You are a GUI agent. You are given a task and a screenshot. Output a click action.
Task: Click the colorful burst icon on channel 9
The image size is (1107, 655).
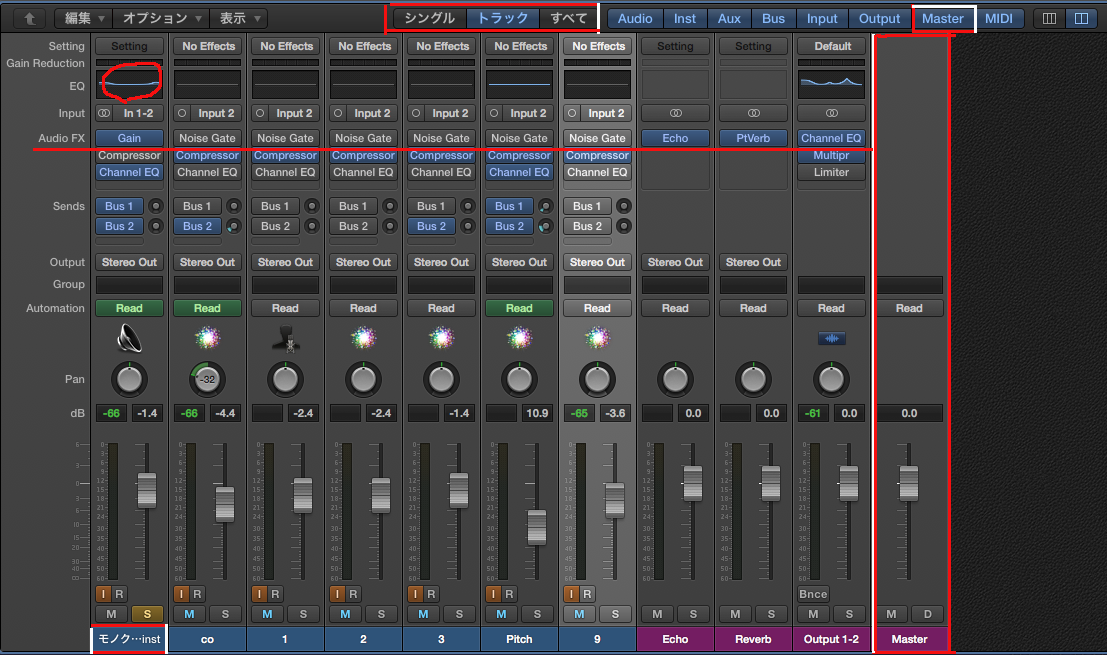597,338
